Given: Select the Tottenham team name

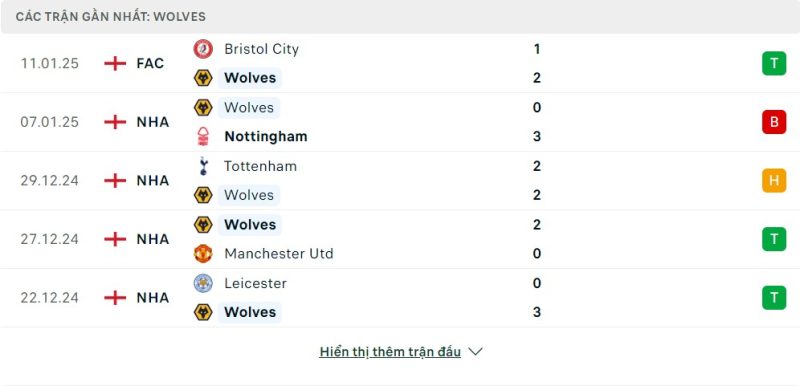Looking at the screenshot, I should [x=260, y=166].
